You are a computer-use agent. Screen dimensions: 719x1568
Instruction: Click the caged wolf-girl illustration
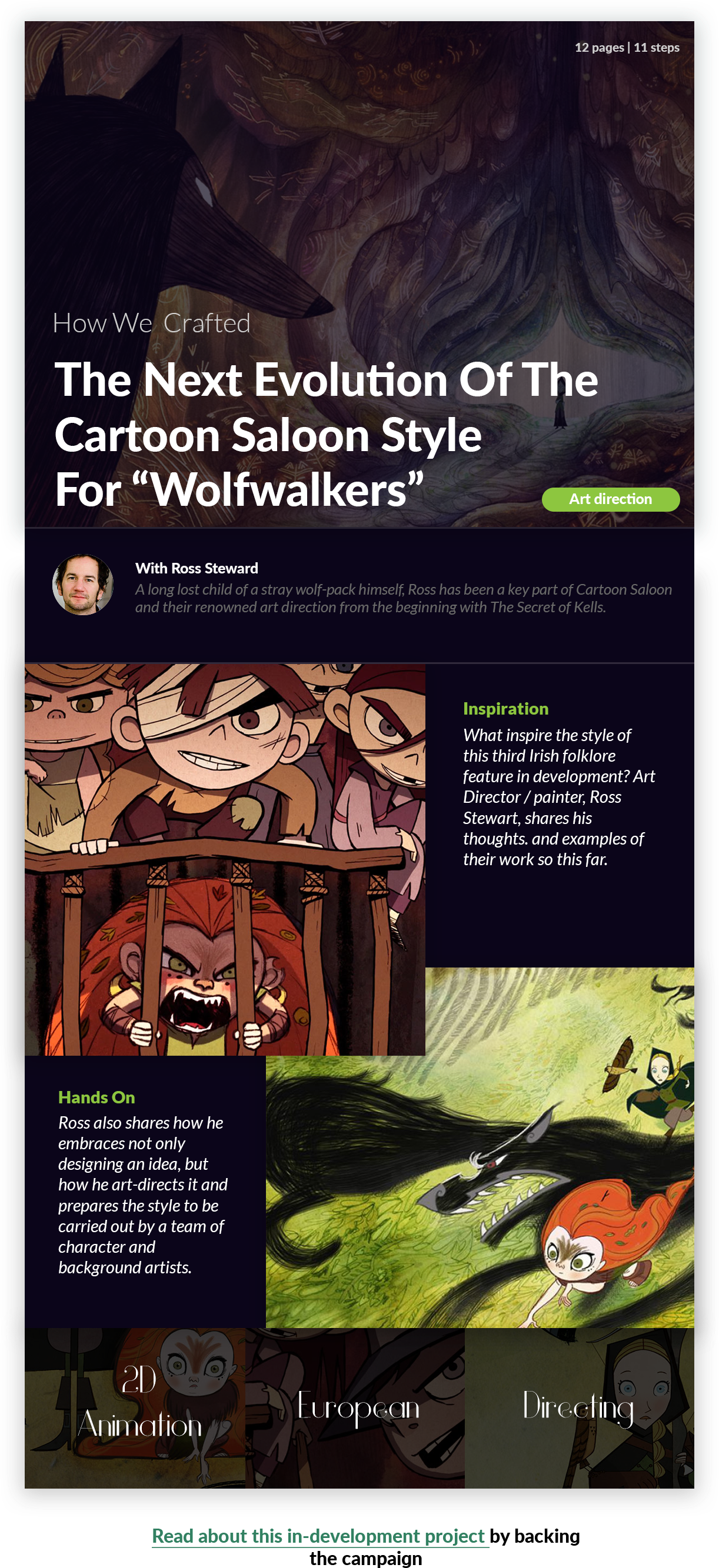click(x=225, y=859)
